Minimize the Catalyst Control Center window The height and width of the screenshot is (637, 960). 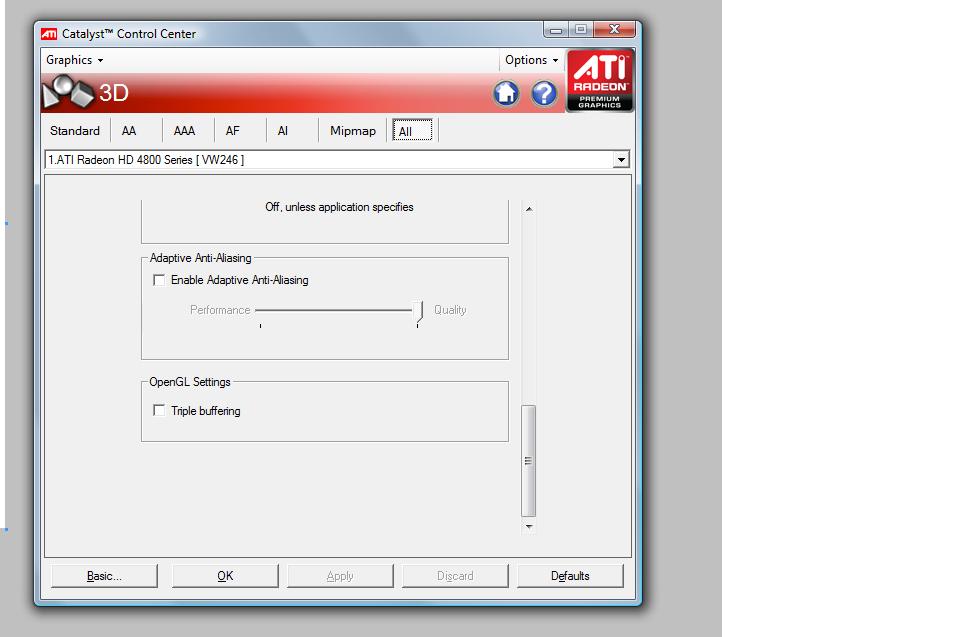(556, 29)
